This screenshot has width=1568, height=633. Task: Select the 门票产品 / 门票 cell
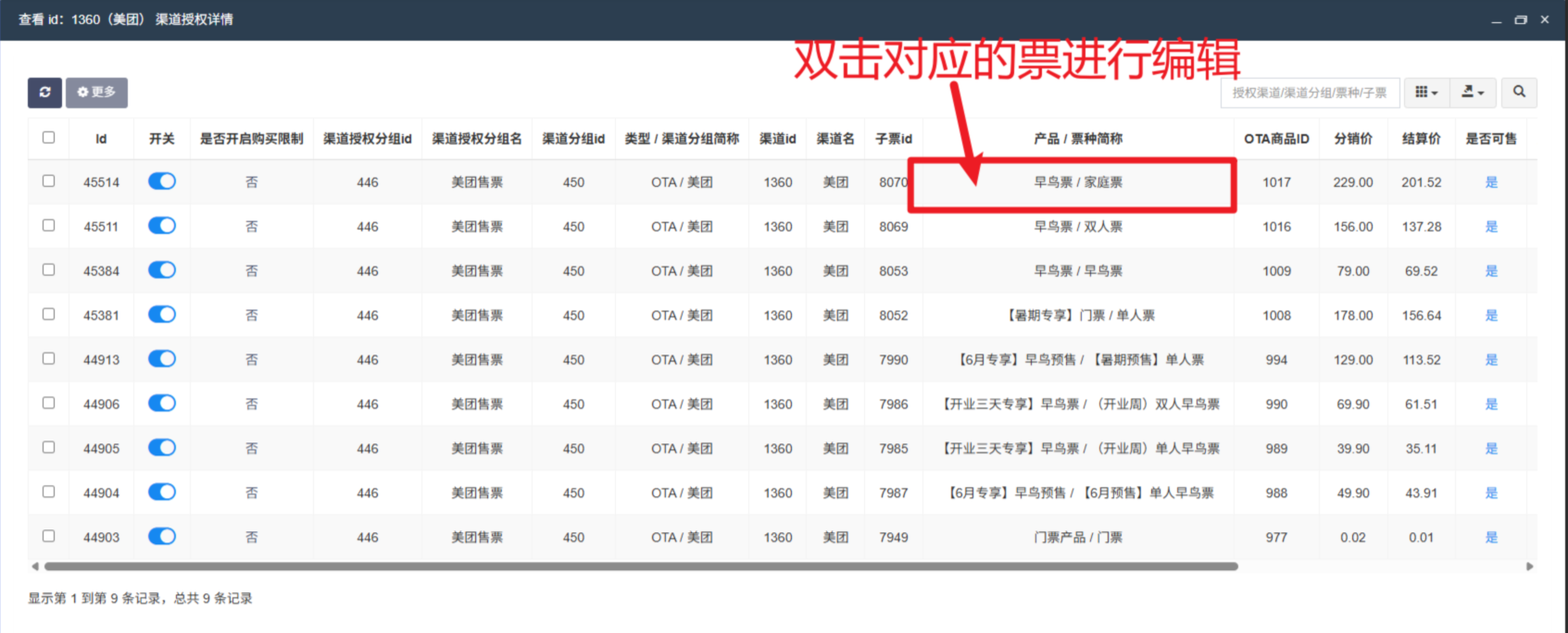click(x=1078, y=538)
